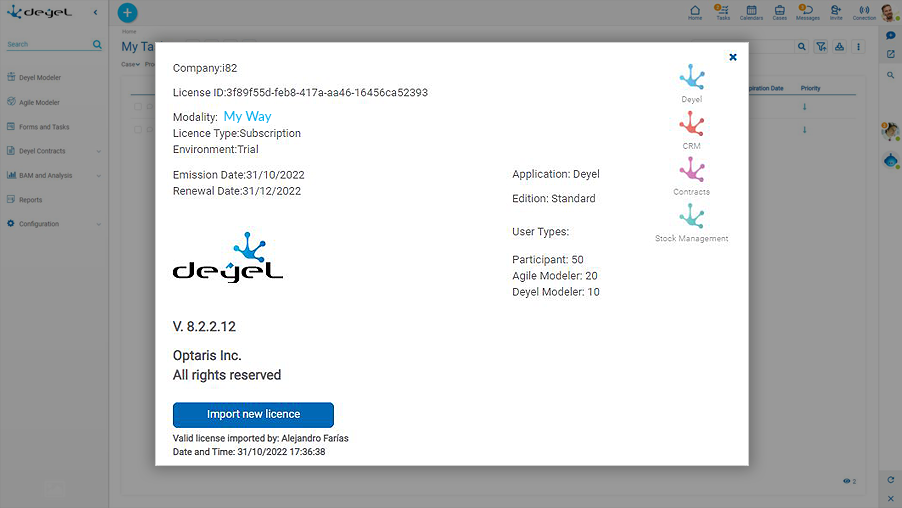Open the user profile avatar

[x=889, y=12]
